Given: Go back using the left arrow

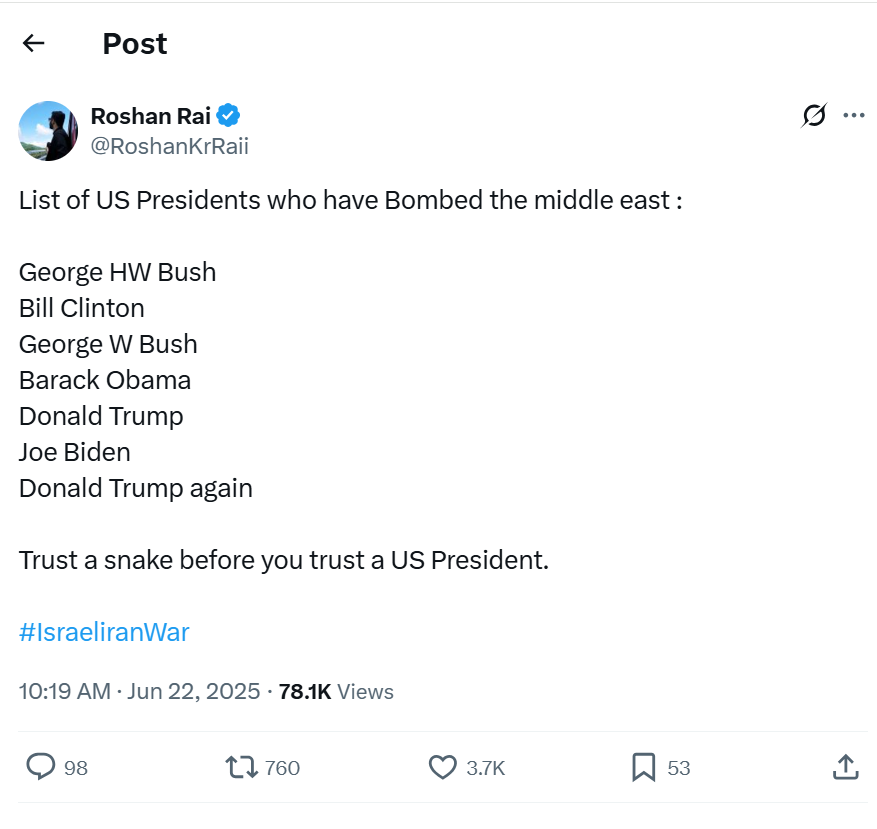Looking at the screenshot, I should [x=34, y=43].
